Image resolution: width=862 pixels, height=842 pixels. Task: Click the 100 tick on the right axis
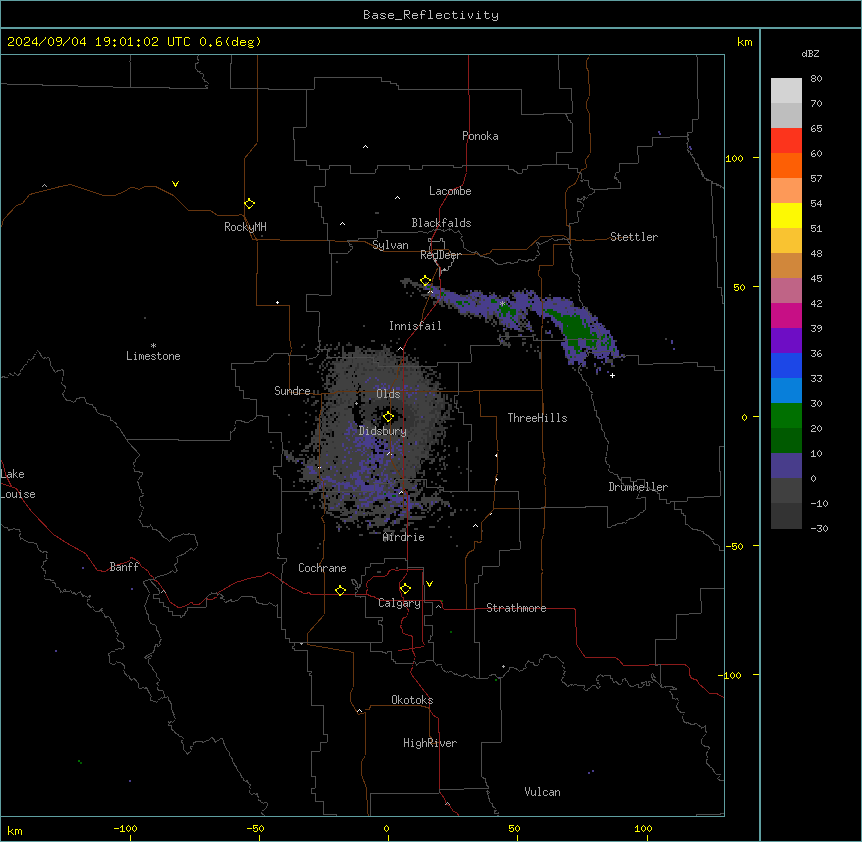coord(734,158)
